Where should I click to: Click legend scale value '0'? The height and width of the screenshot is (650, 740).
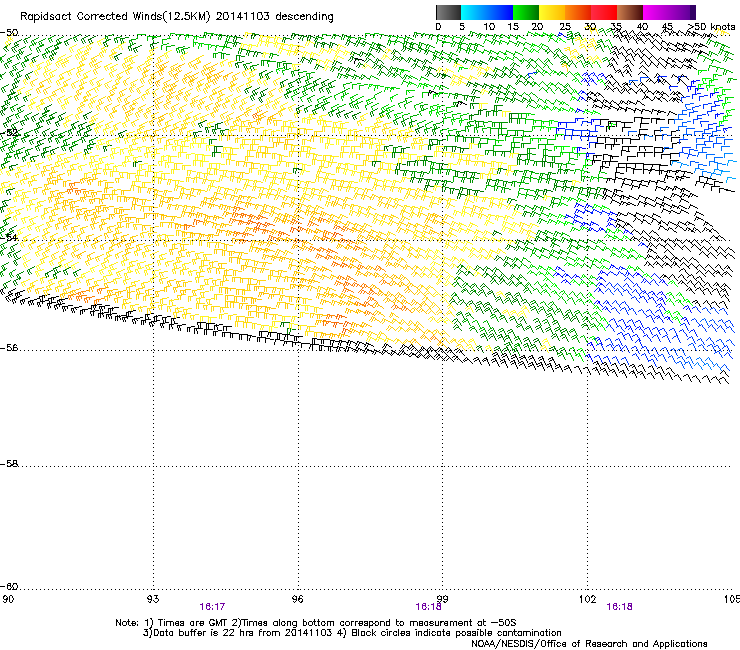click(438, 27)
